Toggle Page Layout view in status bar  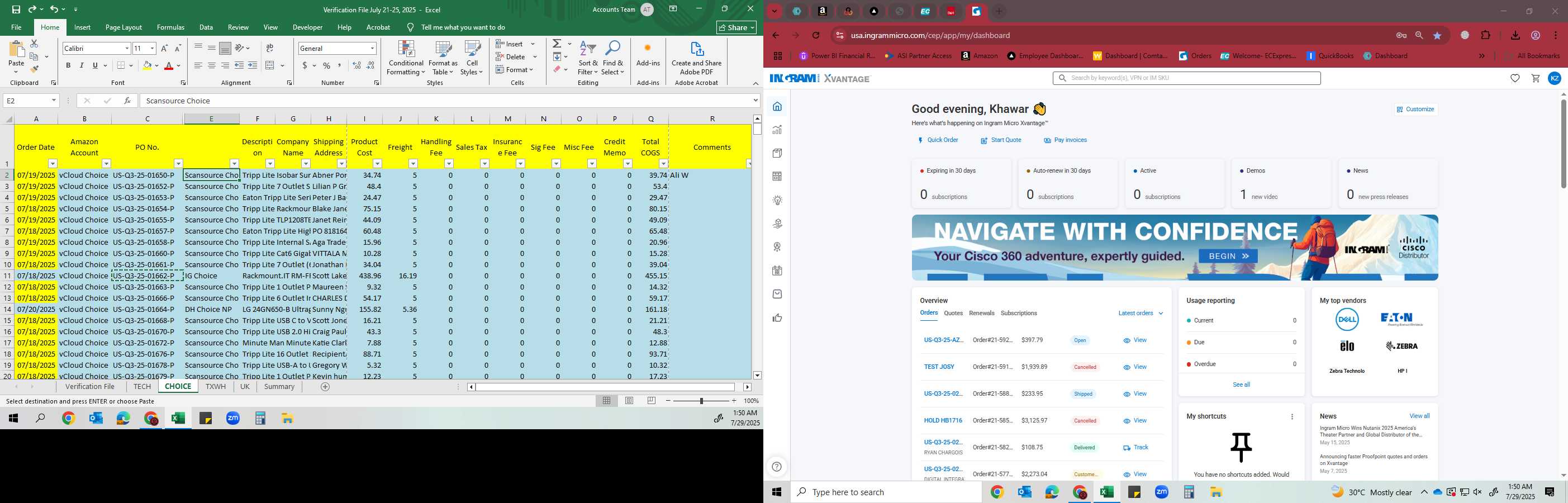tap(629, 401)
